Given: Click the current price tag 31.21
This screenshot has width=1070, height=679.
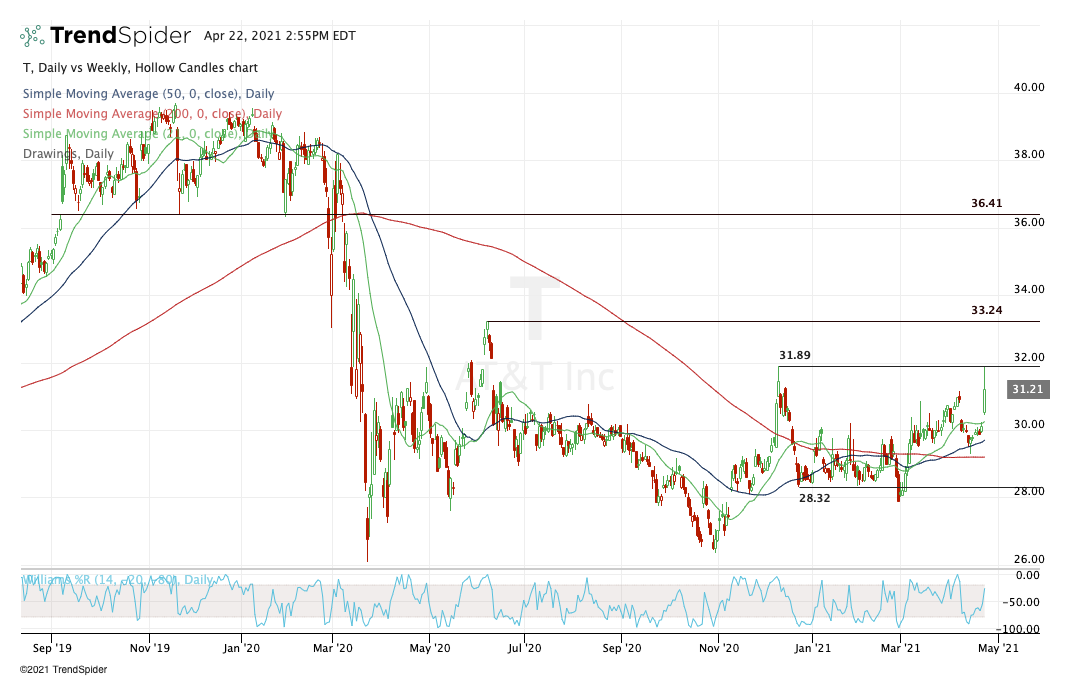Looking at the screenshot, I should (x=1027, y=389).
